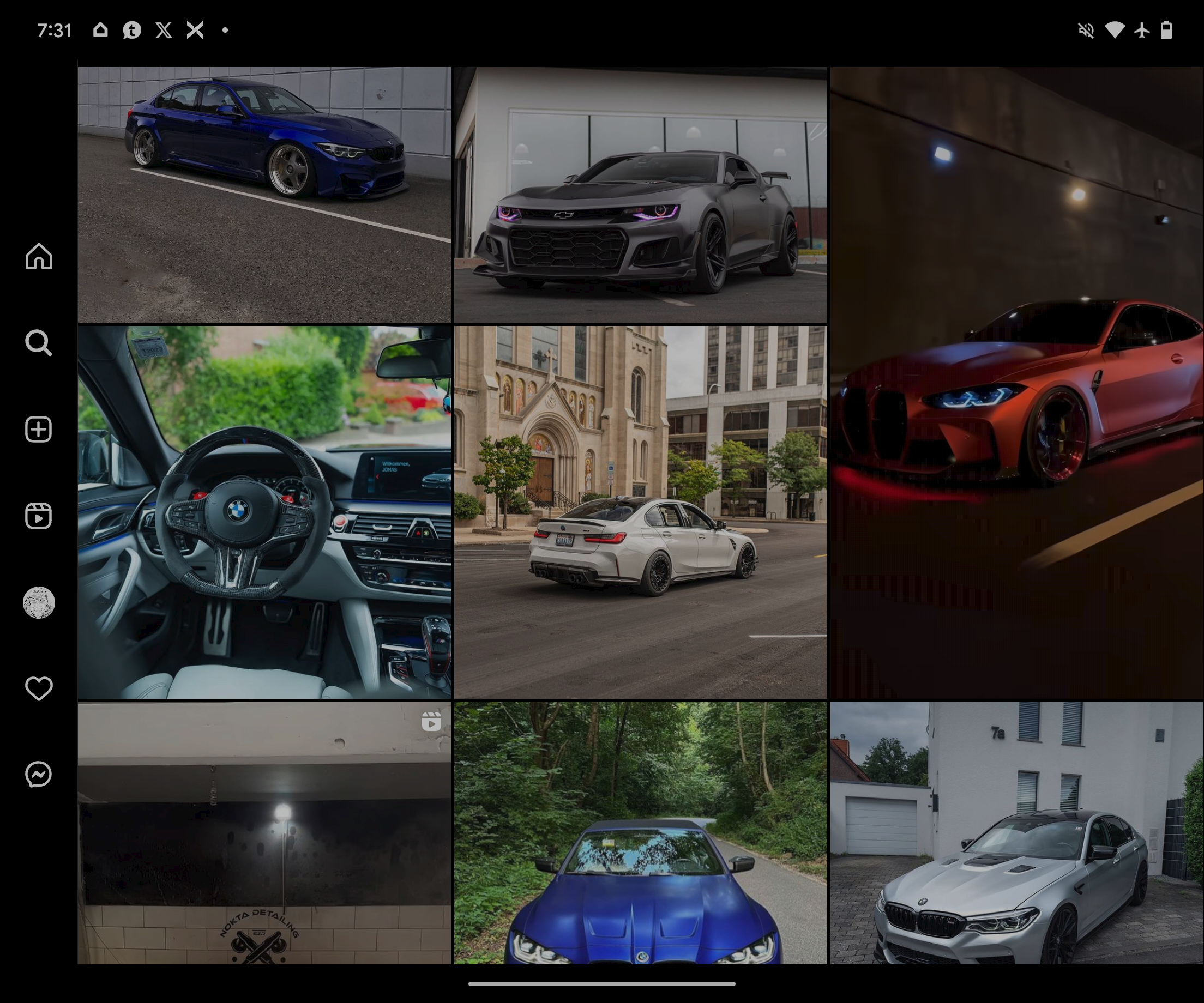Tap the Create new post icon
1204x1003 pixels.
pyautogui.click(x=39, y=430)
